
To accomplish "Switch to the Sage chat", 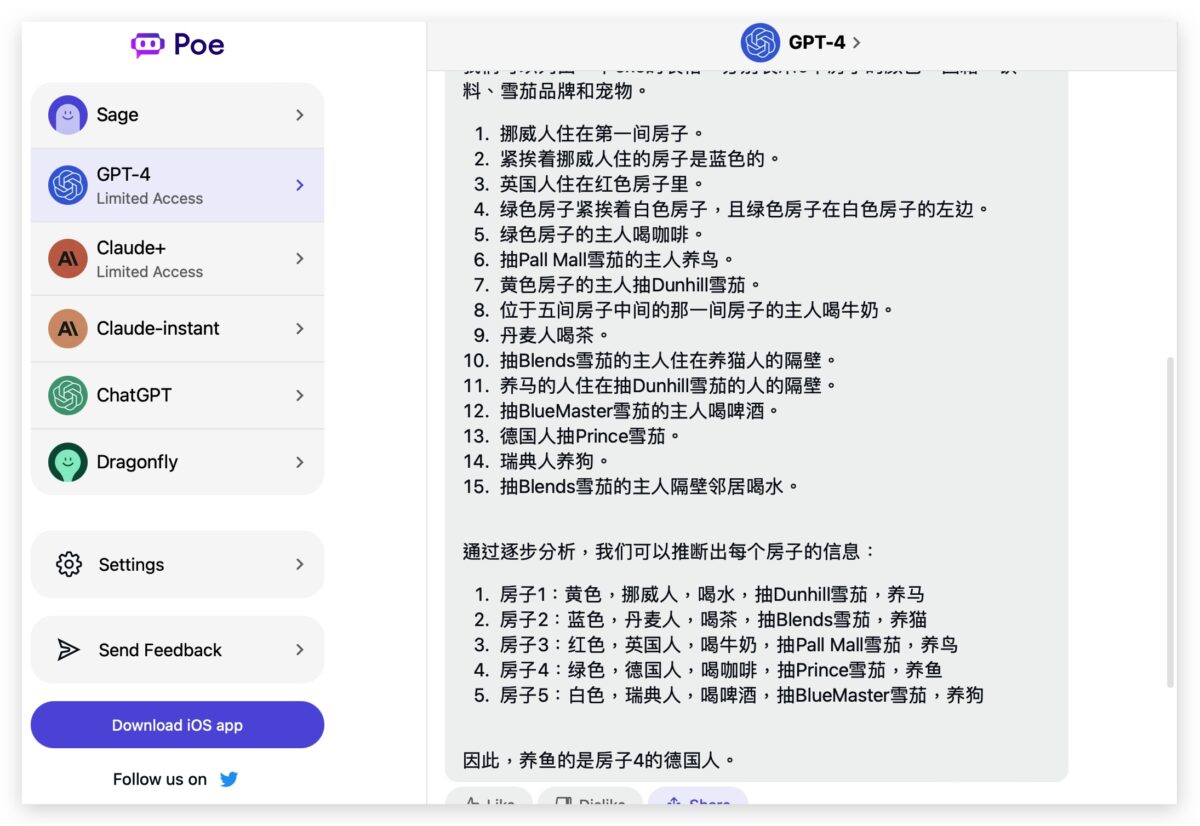I will [177, 115].
